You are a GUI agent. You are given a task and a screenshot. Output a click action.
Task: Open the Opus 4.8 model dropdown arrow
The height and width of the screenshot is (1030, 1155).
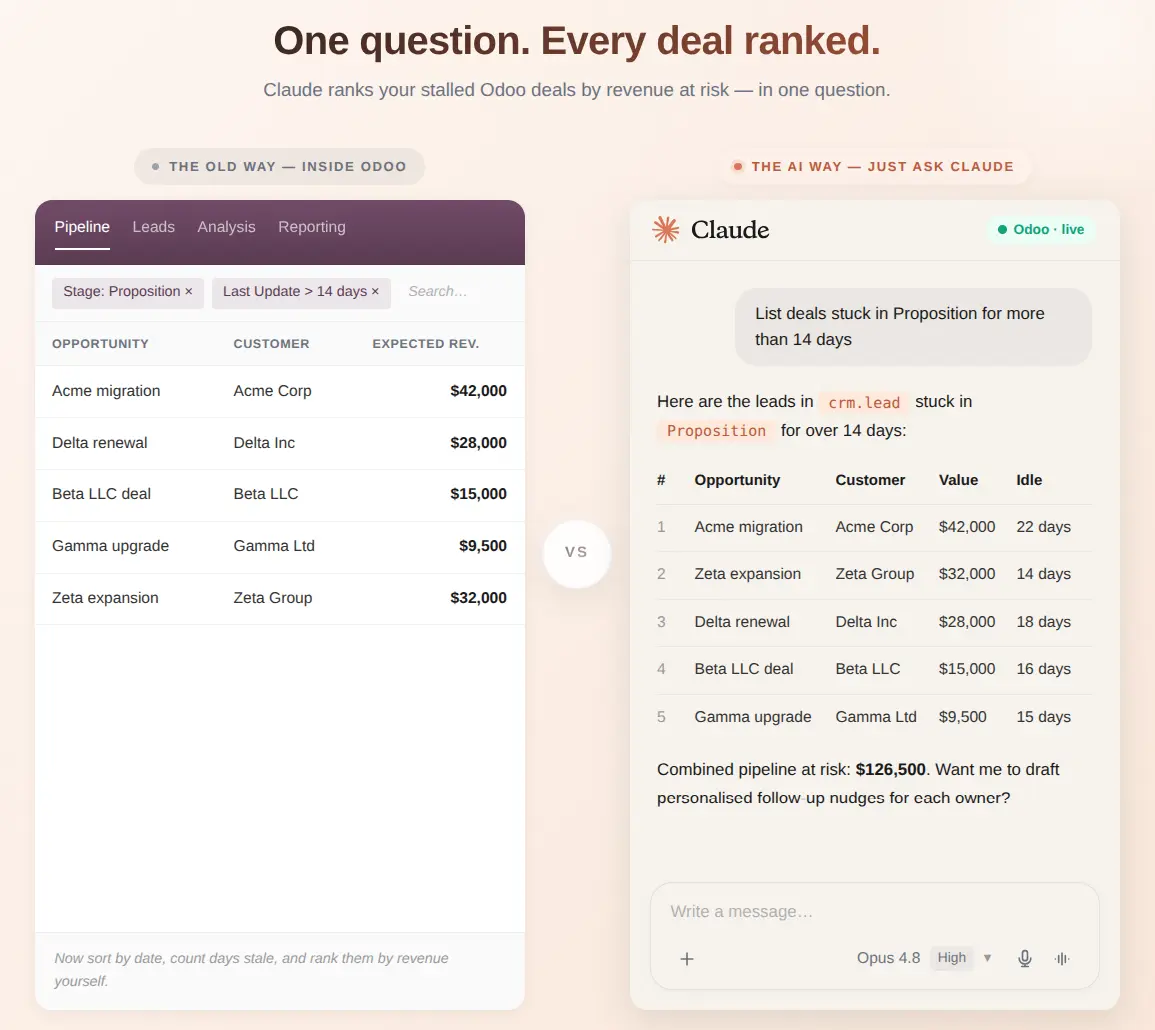pyautogui.click(x=987, y=958)
